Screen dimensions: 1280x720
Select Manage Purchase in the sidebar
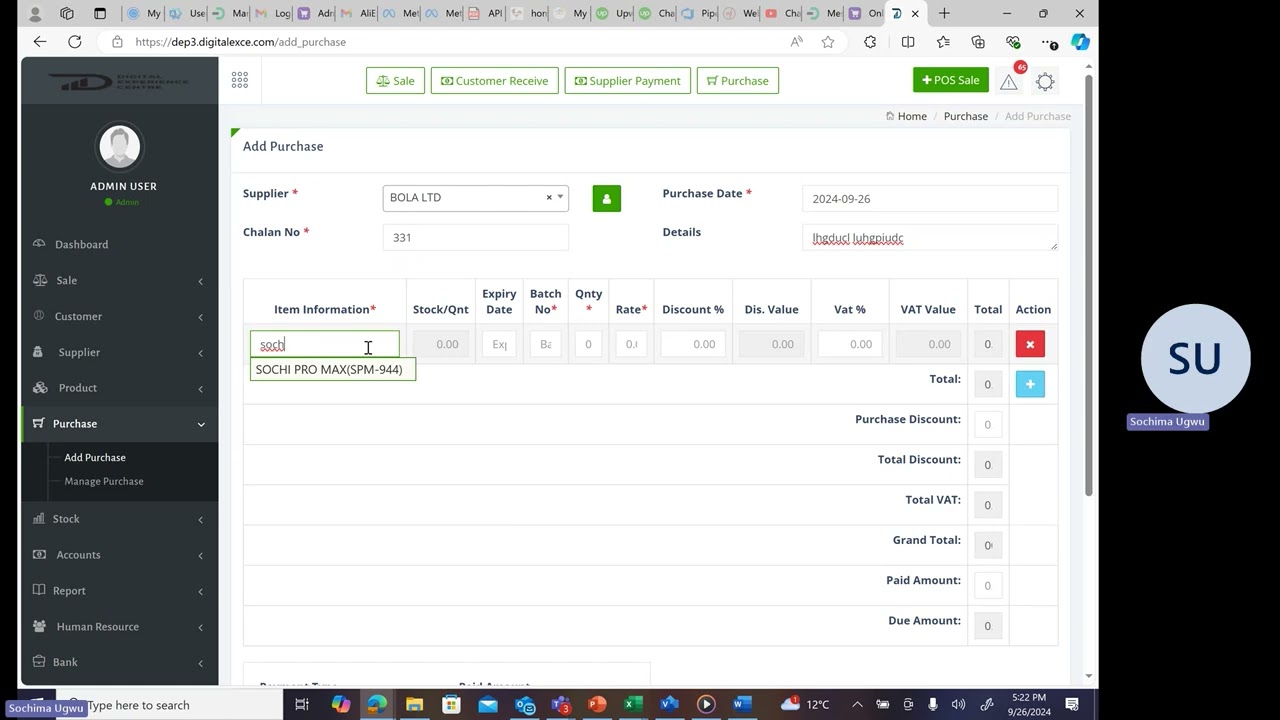(x=104, y=481)
